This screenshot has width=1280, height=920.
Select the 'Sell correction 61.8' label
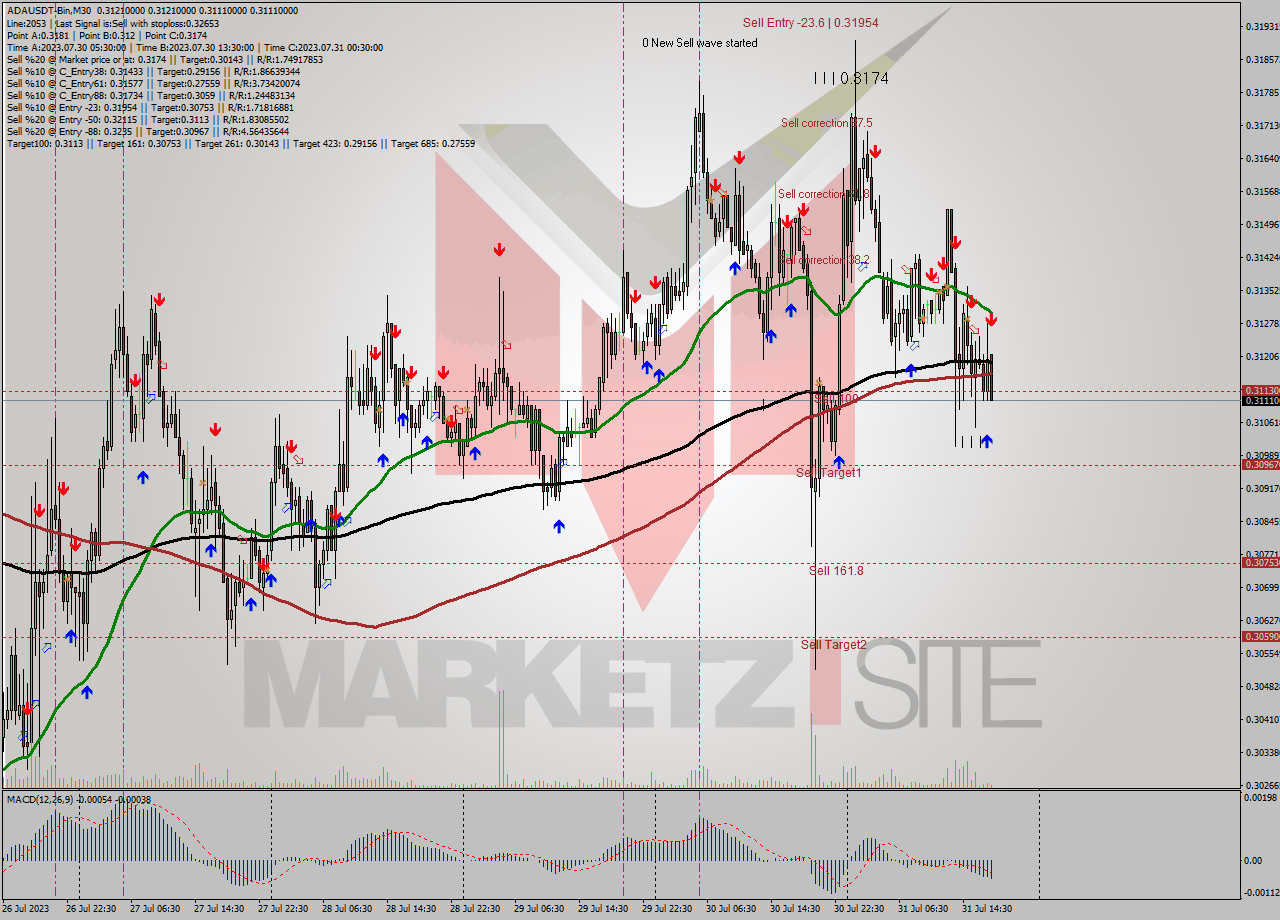(824, 194)
